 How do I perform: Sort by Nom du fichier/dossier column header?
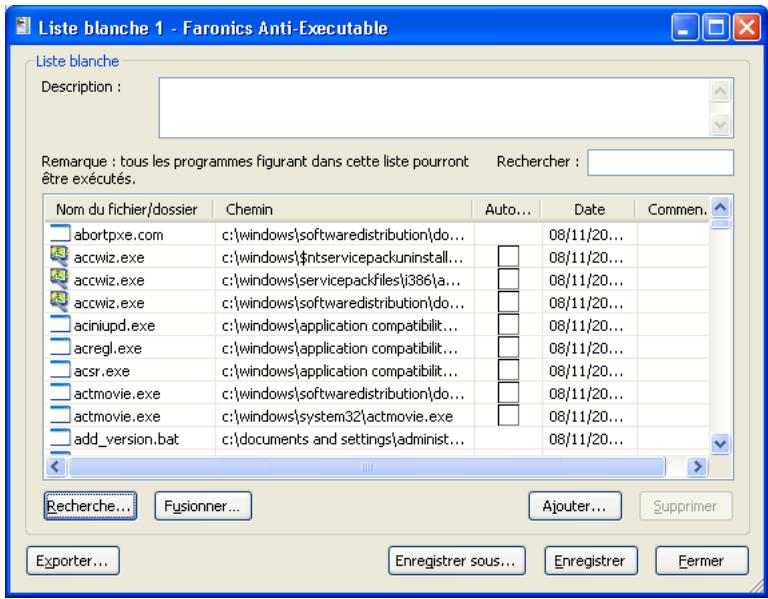(x=129, y=209)
